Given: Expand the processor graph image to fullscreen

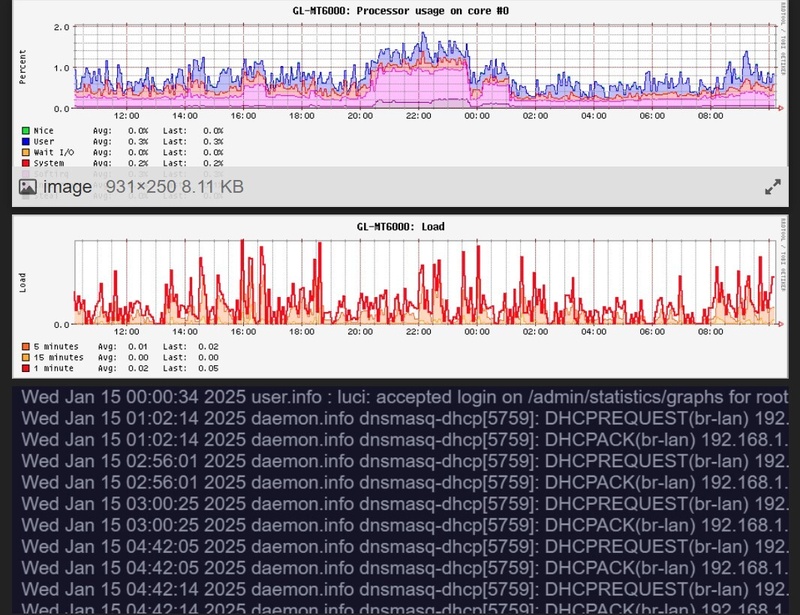Looking at the screenshot, I should point(772,187).
